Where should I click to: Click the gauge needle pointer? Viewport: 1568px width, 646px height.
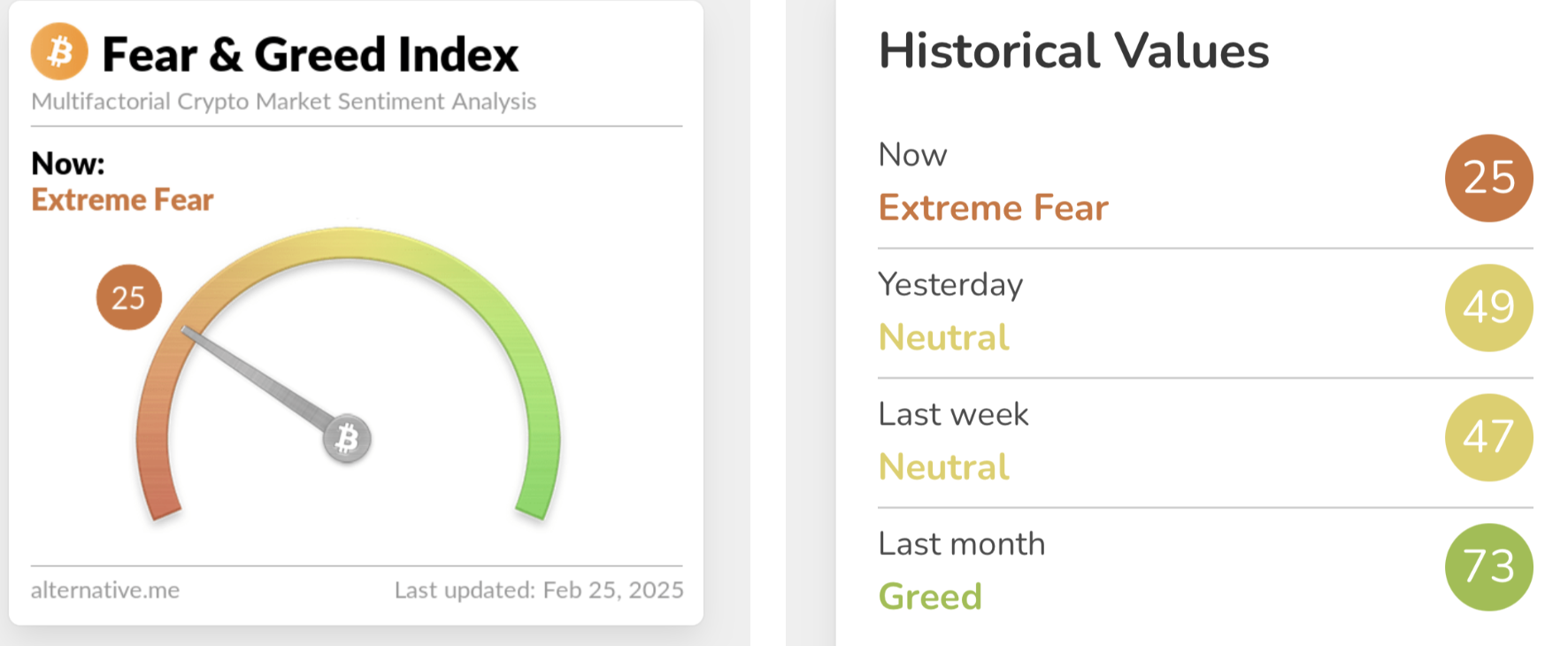click(257, 375)
